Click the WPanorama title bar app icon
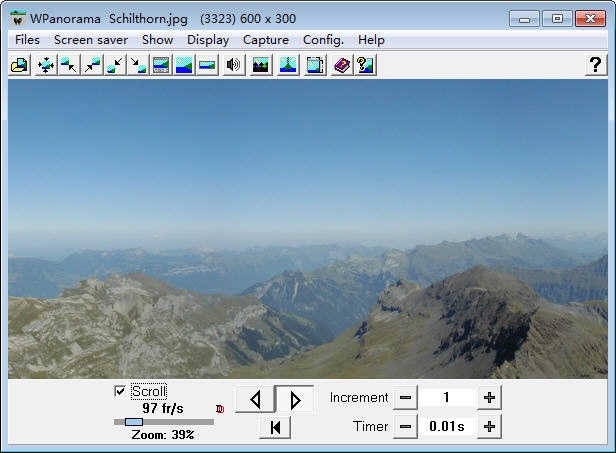The width and height of the screenshot is (616, 453). click(x=17, y=18)
